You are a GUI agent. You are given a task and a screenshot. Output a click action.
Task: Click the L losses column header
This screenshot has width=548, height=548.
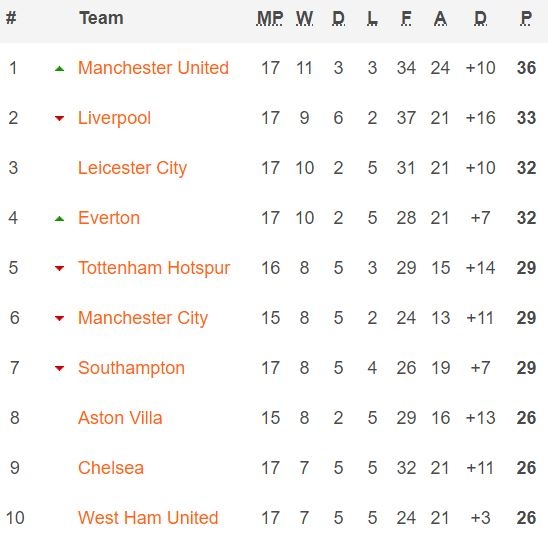pyautogui.click(x=372, y=18)
